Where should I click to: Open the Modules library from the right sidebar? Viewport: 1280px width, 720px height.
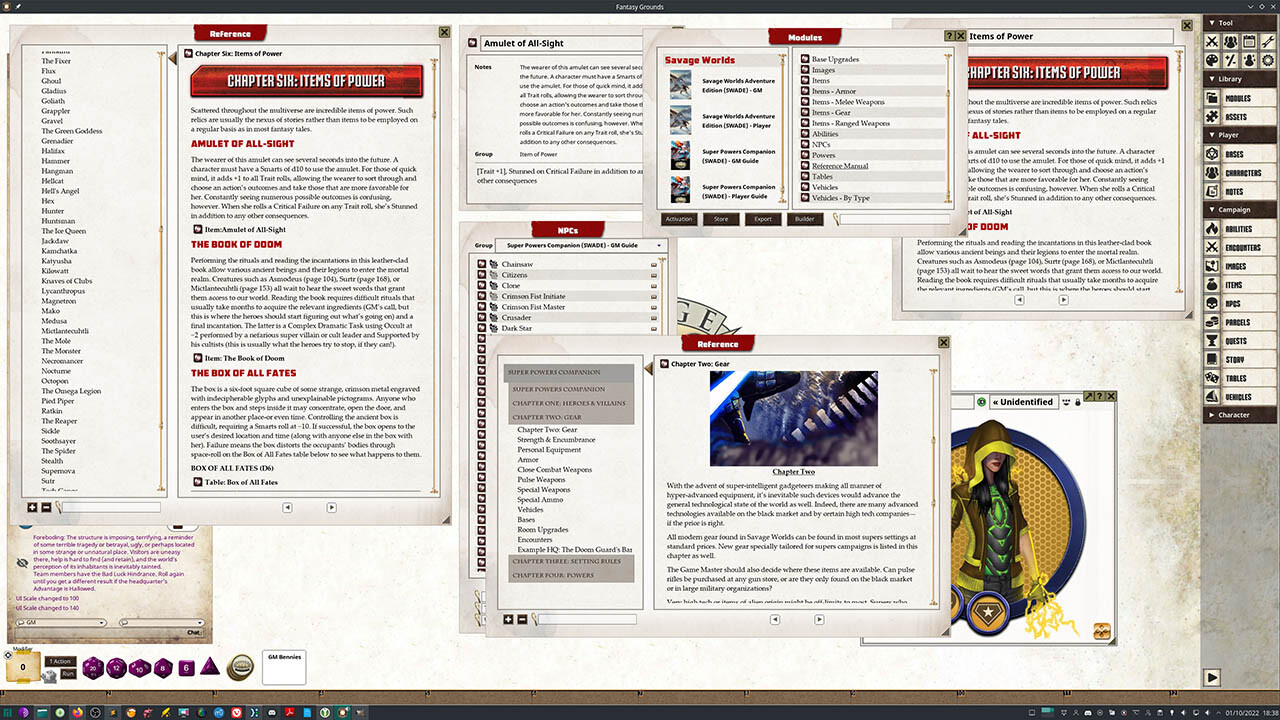pos(1240,98)
